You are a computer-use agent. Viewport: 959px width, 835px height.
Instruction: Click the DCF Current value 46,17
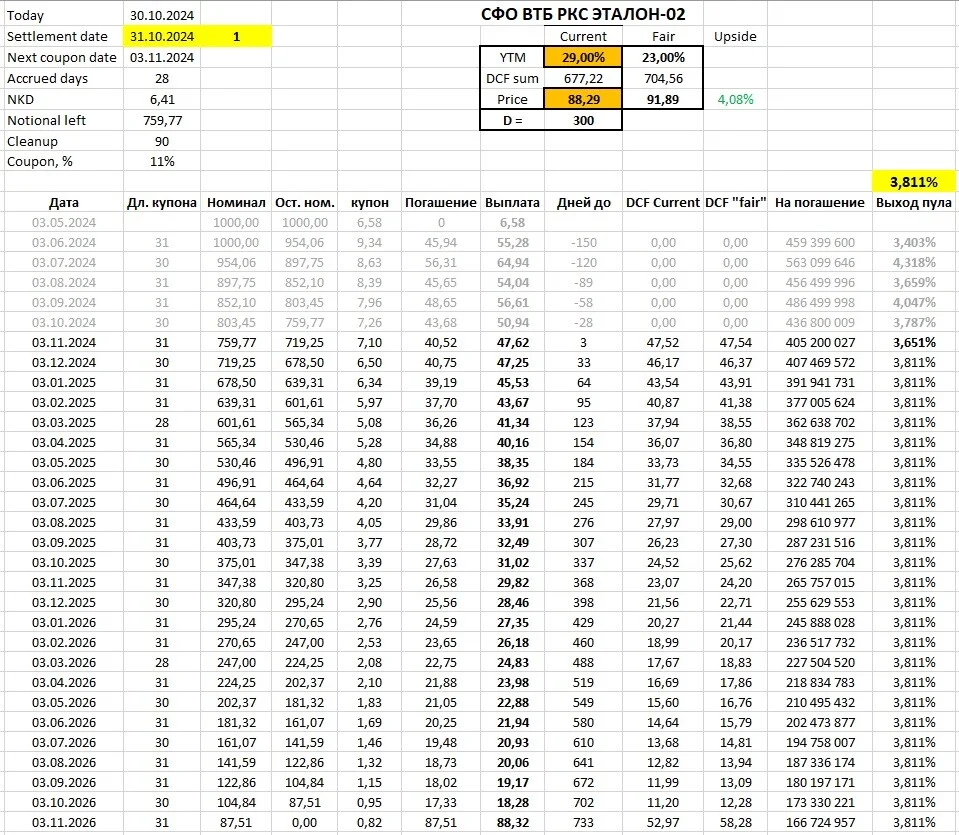tap(662, 363)
